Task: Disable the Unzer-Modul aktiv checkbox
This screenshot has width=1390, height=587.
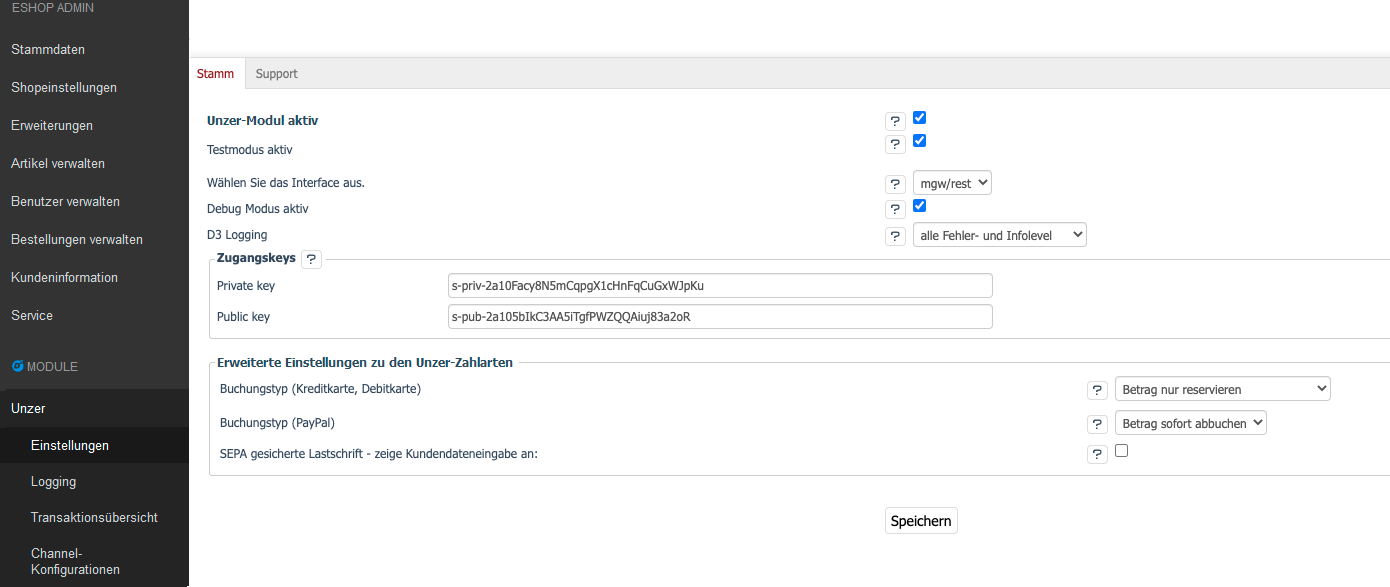Action: 919,117
